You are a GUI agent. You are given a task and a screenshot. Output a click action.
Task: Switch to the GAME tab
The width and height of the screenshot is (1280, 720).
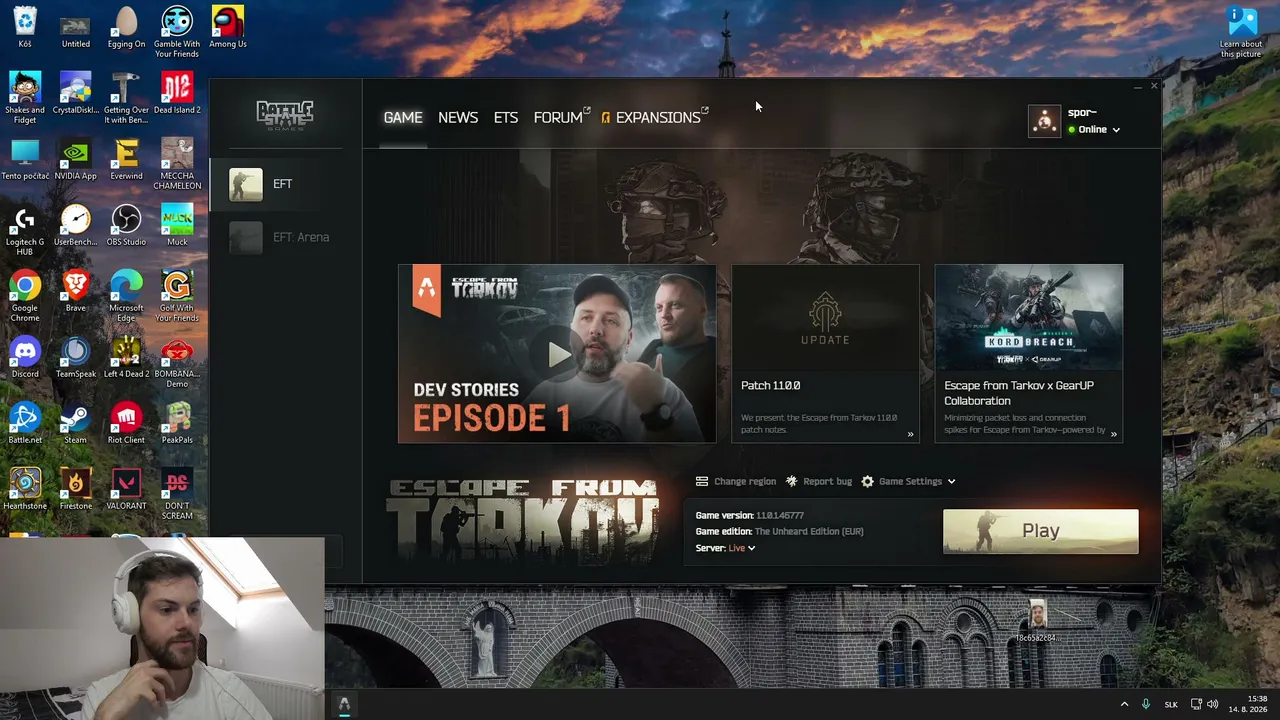tap(403, 118)
